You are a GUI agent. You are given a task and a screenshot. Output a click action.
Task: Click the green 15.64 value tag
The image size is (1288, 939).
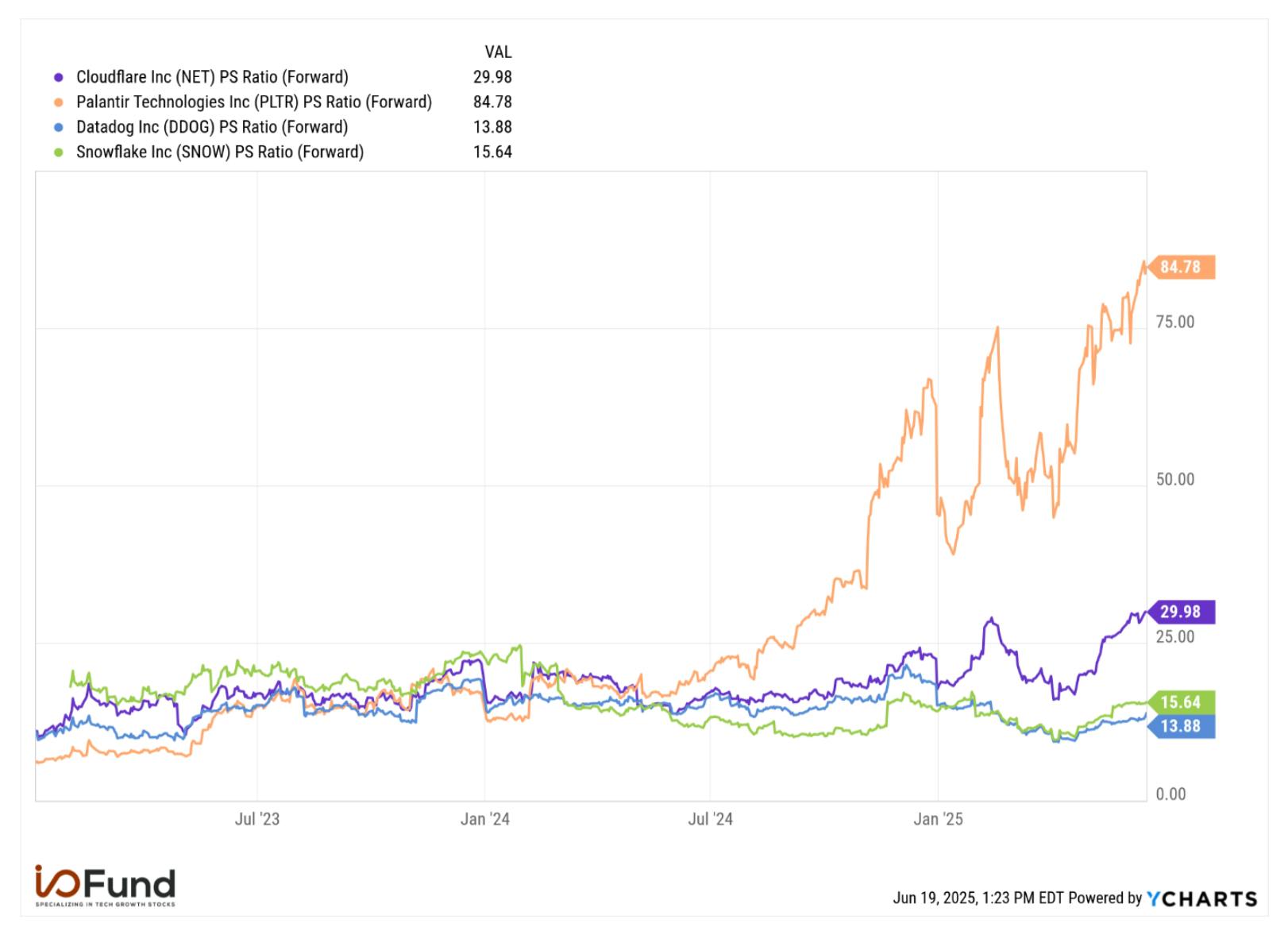pyautogui.click(x=1180, y=702)
